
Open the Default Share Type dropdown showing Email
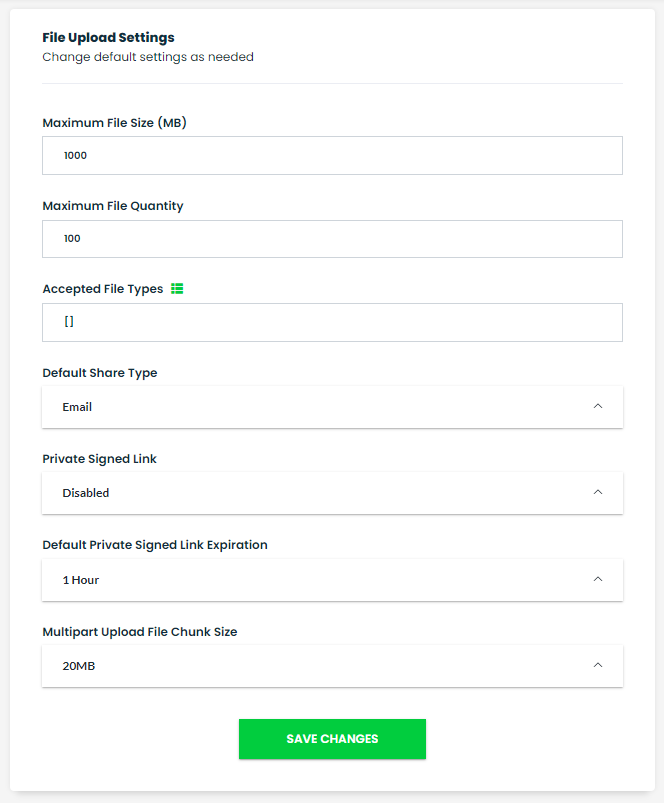(320, 407)
